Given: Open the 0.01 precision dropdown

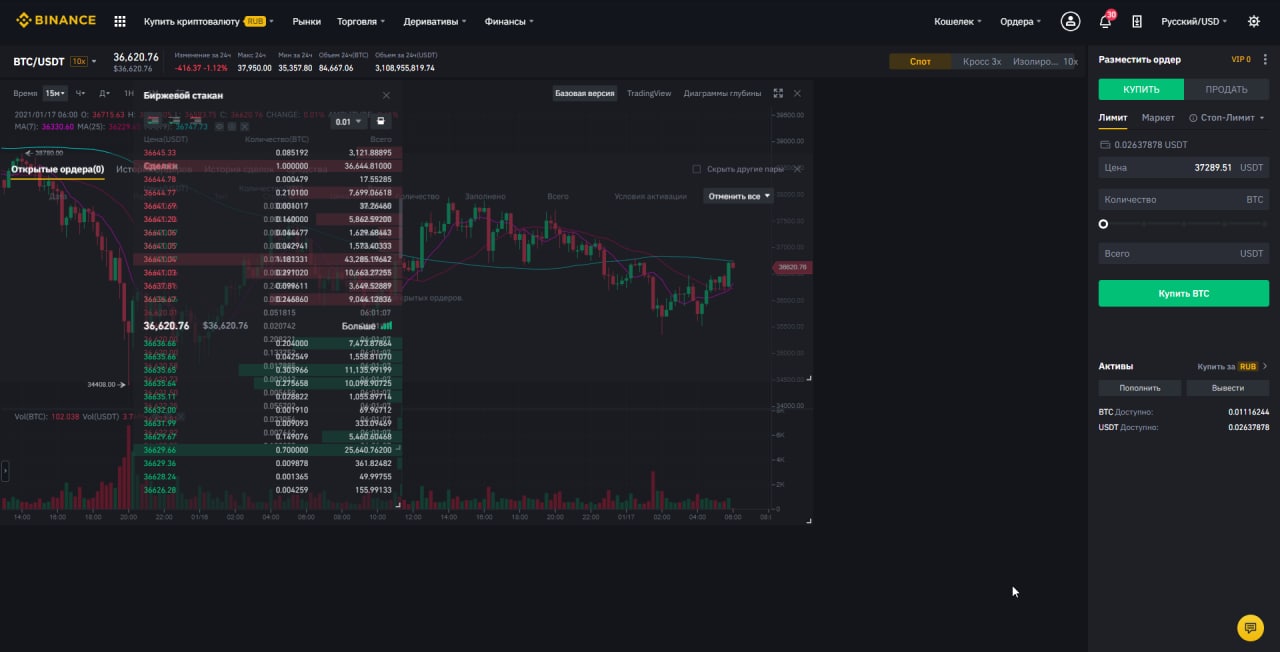Looking at the screenshot, I should [x=348, y=121].
